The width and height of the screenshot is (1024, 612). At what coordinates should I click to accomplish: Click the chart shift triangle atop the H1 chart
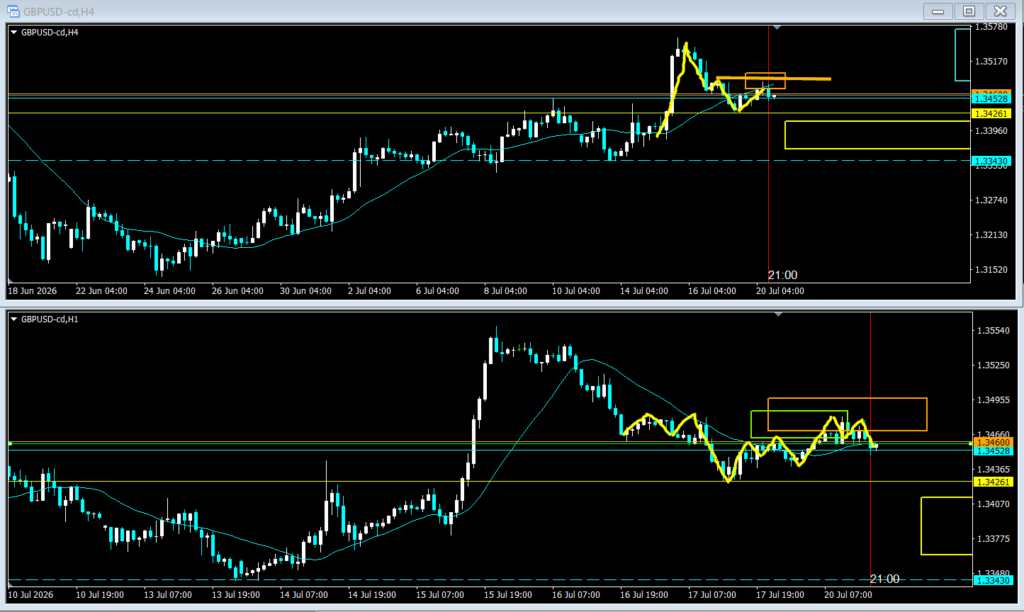(x=778, y=315)
